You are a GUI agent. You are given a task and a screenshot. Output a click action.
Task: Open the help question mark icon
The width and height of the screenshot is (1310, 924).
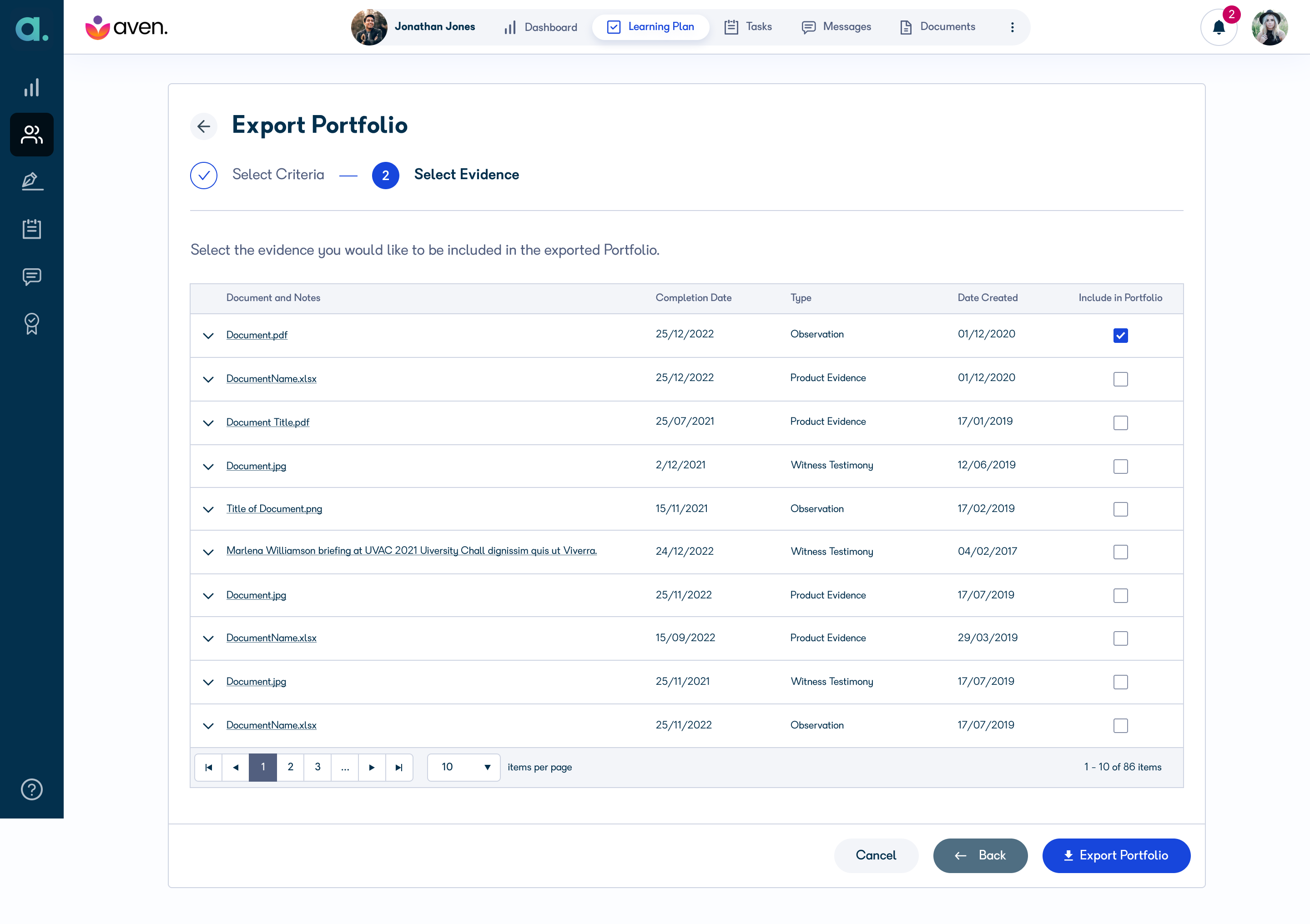[32, 789]
